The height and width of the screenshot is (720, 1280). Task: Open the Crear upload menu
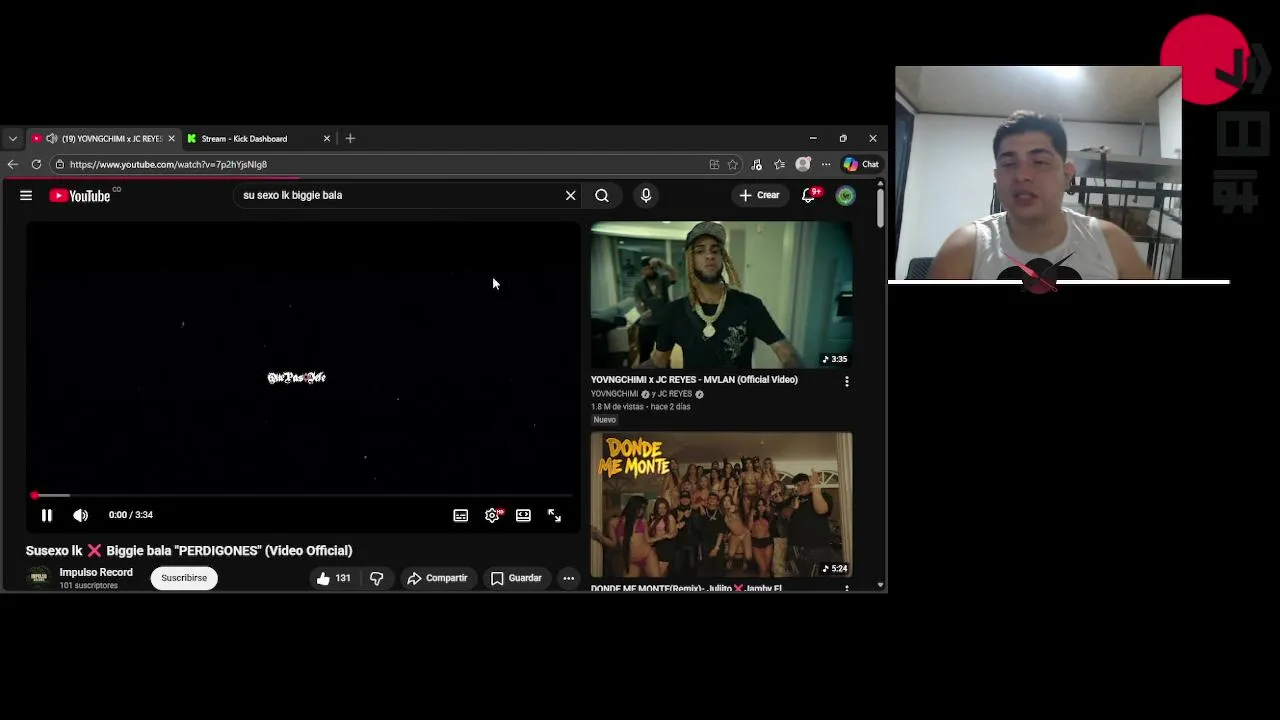point(759,196)
